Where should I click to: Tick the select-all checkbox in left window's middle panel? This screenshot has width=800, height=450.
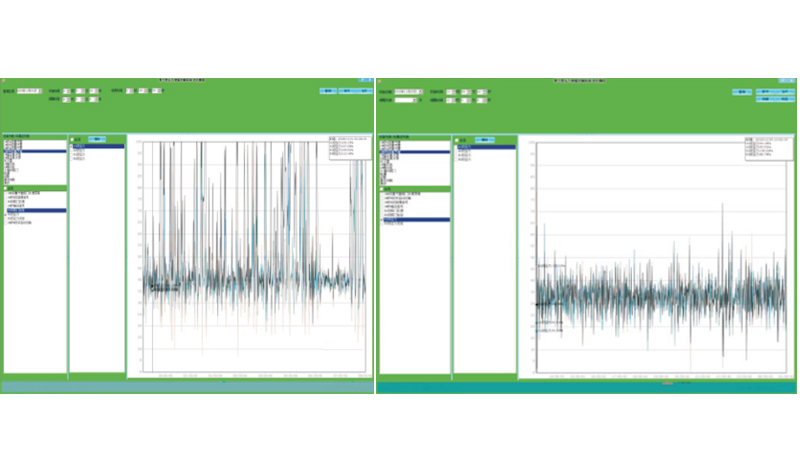pyautogui.click(x=73, y=139)
